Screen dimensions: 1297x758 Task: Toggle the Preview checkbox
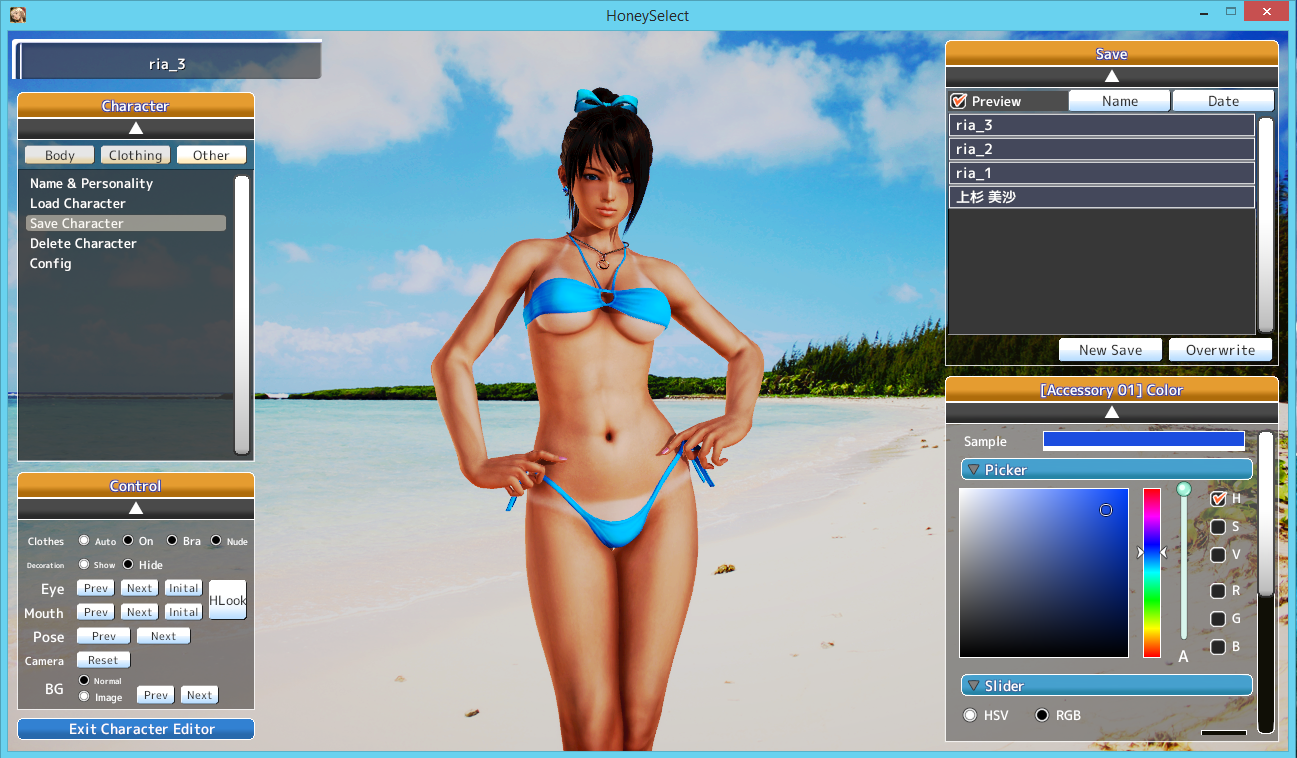958,101
